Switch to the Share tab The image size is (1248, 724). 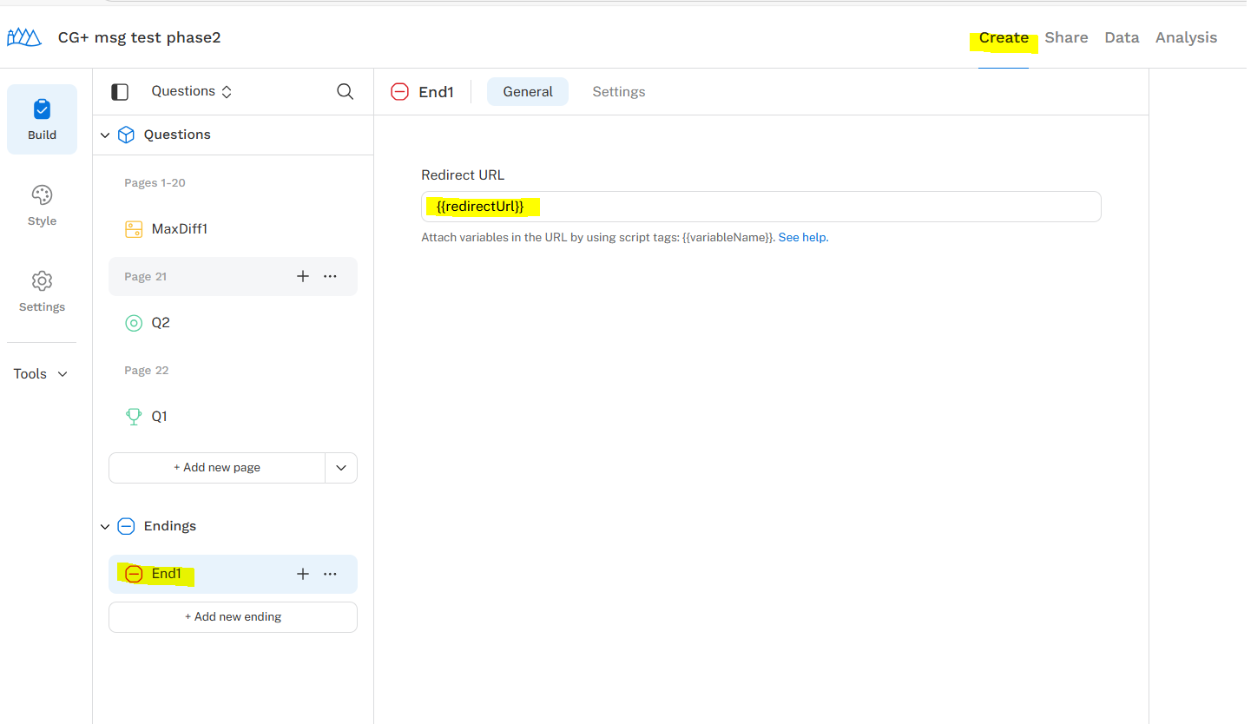pyautogui.click(x=1066, y=37)
